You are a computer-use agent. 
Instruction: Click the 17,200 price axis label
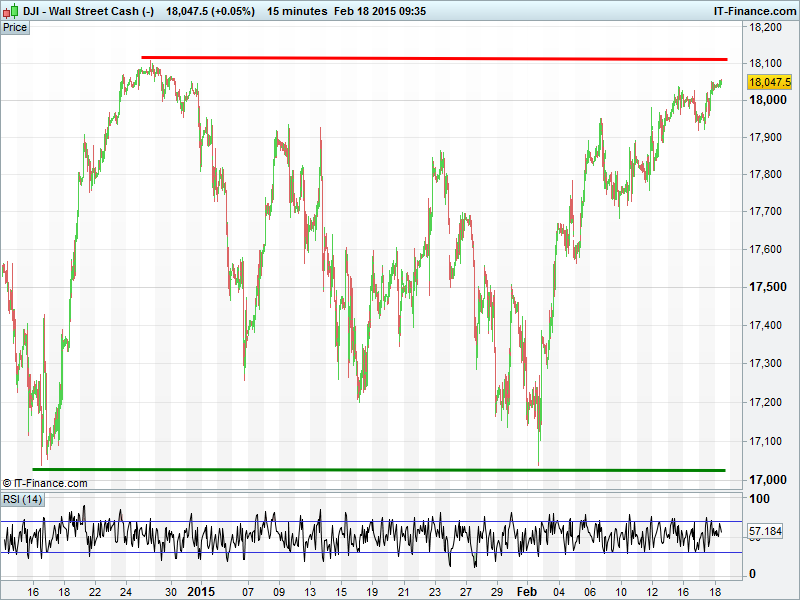765,402
